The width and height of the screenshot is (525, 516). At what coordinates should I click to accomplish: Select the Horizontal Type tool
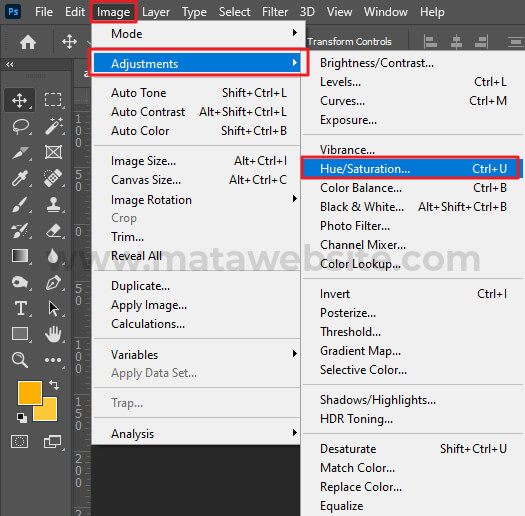click(x=21, y=308)
